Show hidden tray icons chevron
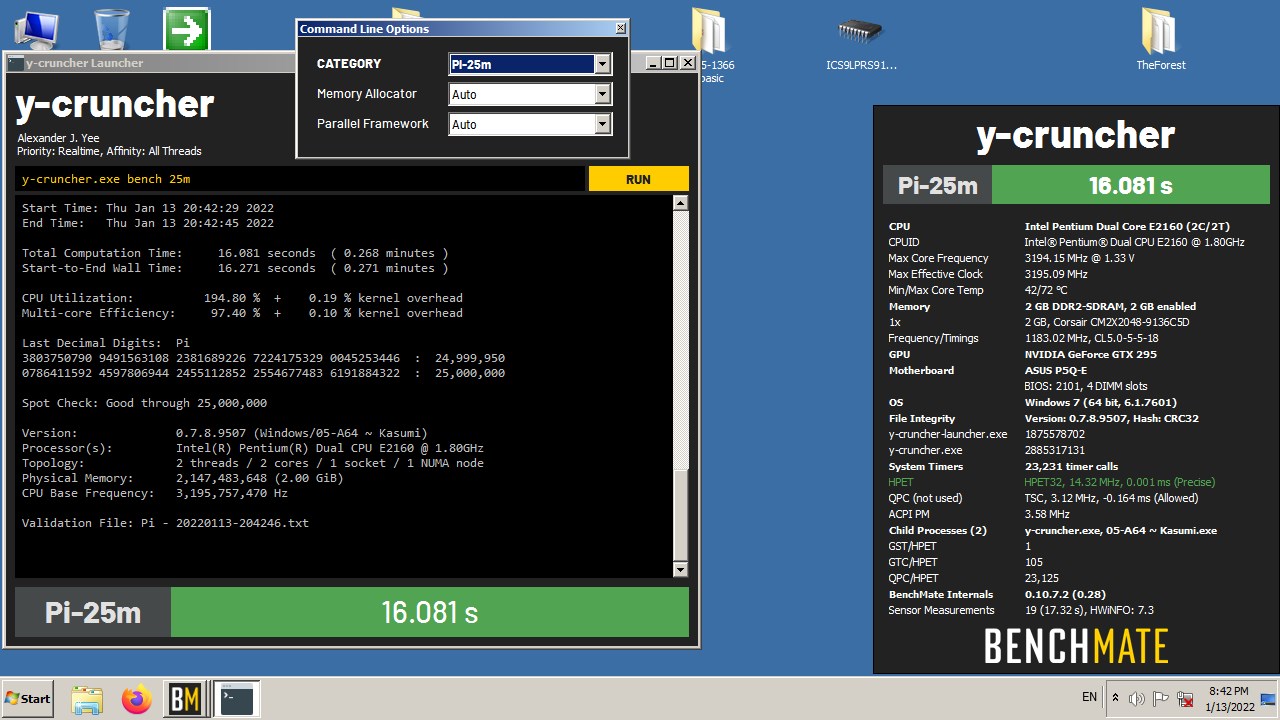Screen dimensions: 1280x720 pyautogui.click(x=1116, y=699)
